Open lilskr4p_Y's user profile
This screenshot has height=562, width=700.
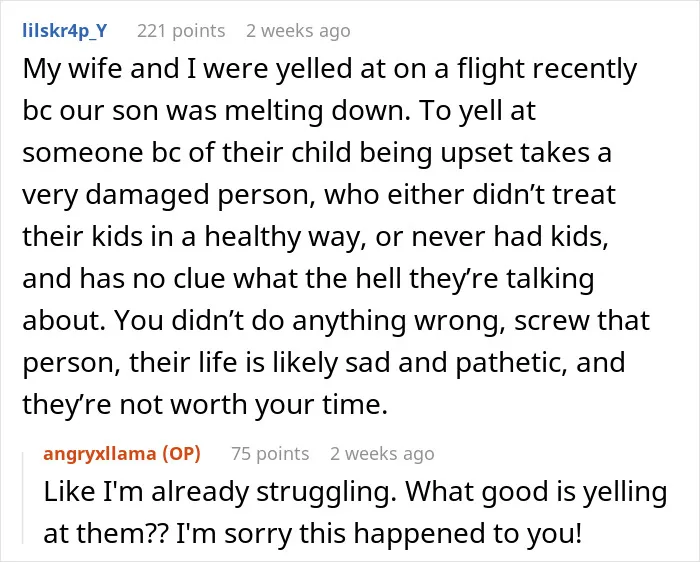click(x=65, y=31)
